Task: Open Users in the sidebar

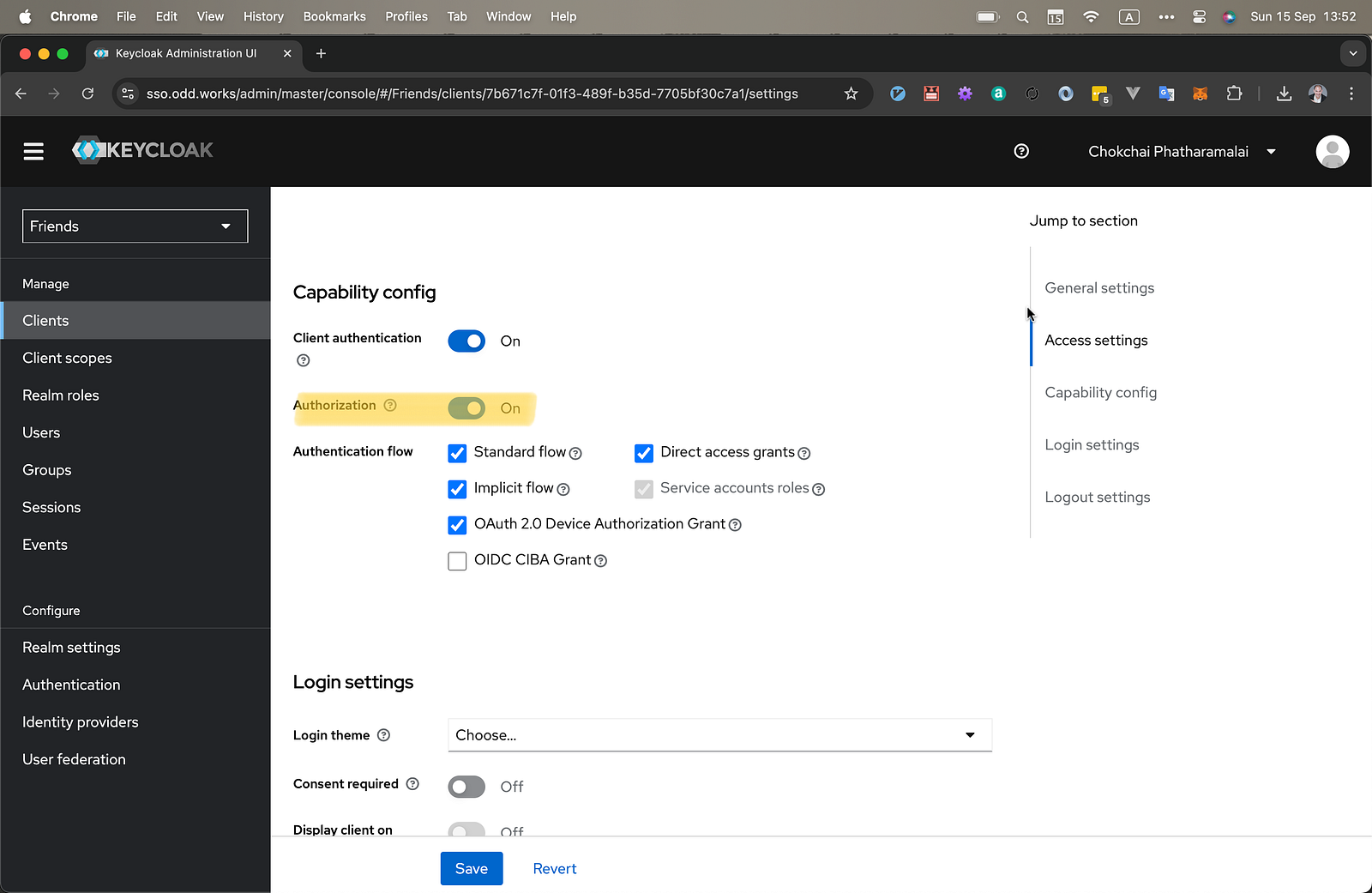Action: pyautogui.click(x=135, y=432)
